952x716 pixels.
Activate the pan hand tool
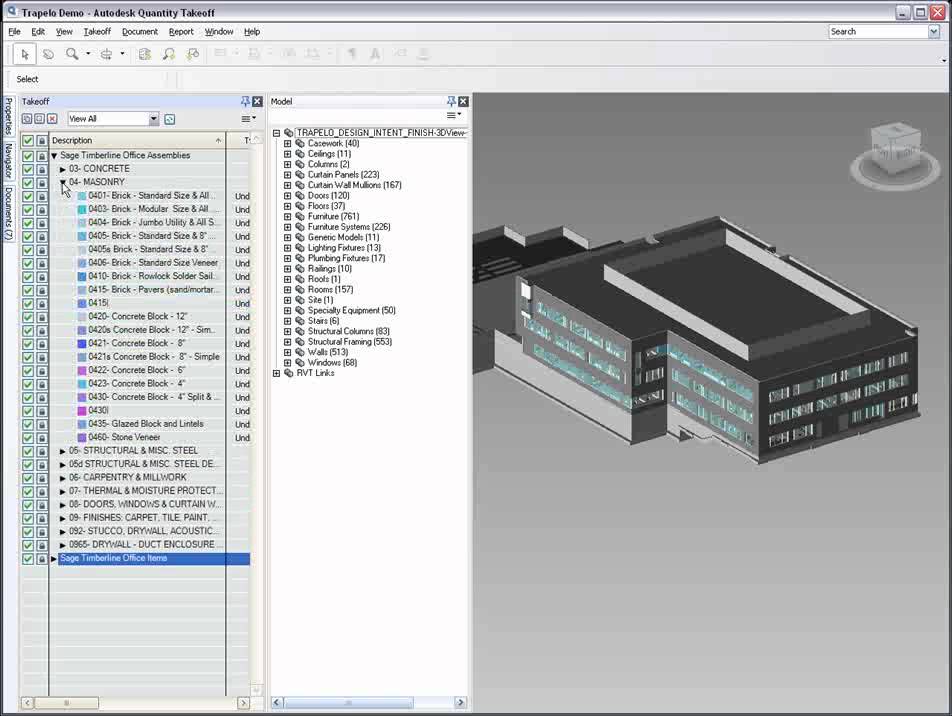tap(48, 54)
